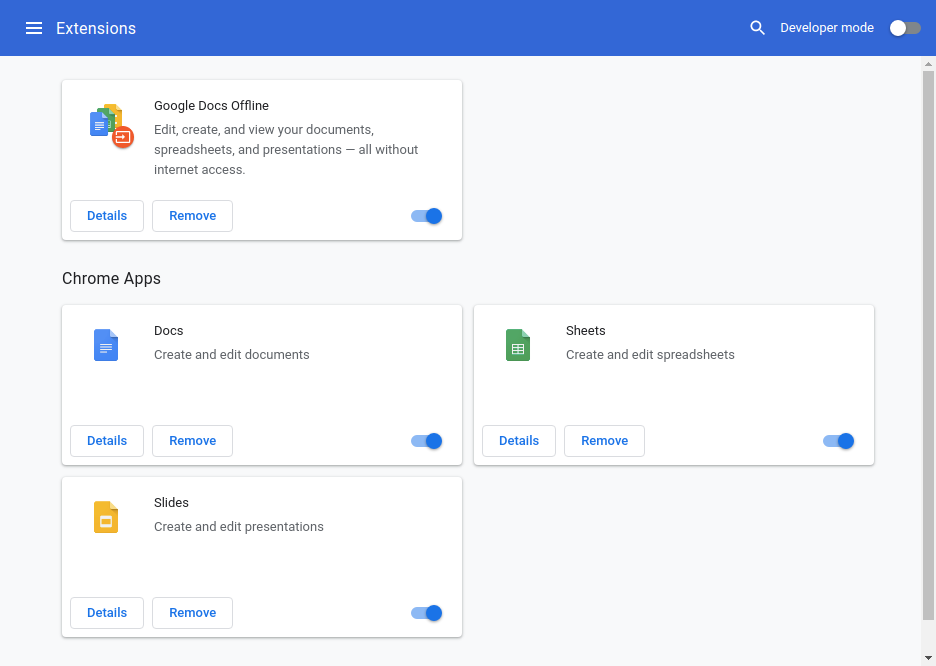The width and height of the screenshot is (936, 666).
Task: Click the search extensions magnifier icon
Action: click(757, 28)
